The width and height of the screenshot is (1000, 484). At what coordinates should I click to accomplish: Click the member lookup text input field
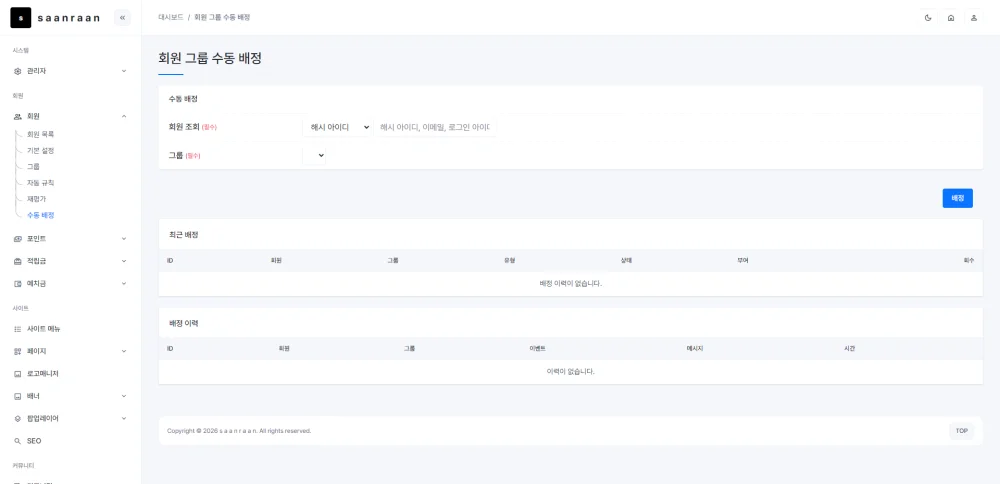436,128
